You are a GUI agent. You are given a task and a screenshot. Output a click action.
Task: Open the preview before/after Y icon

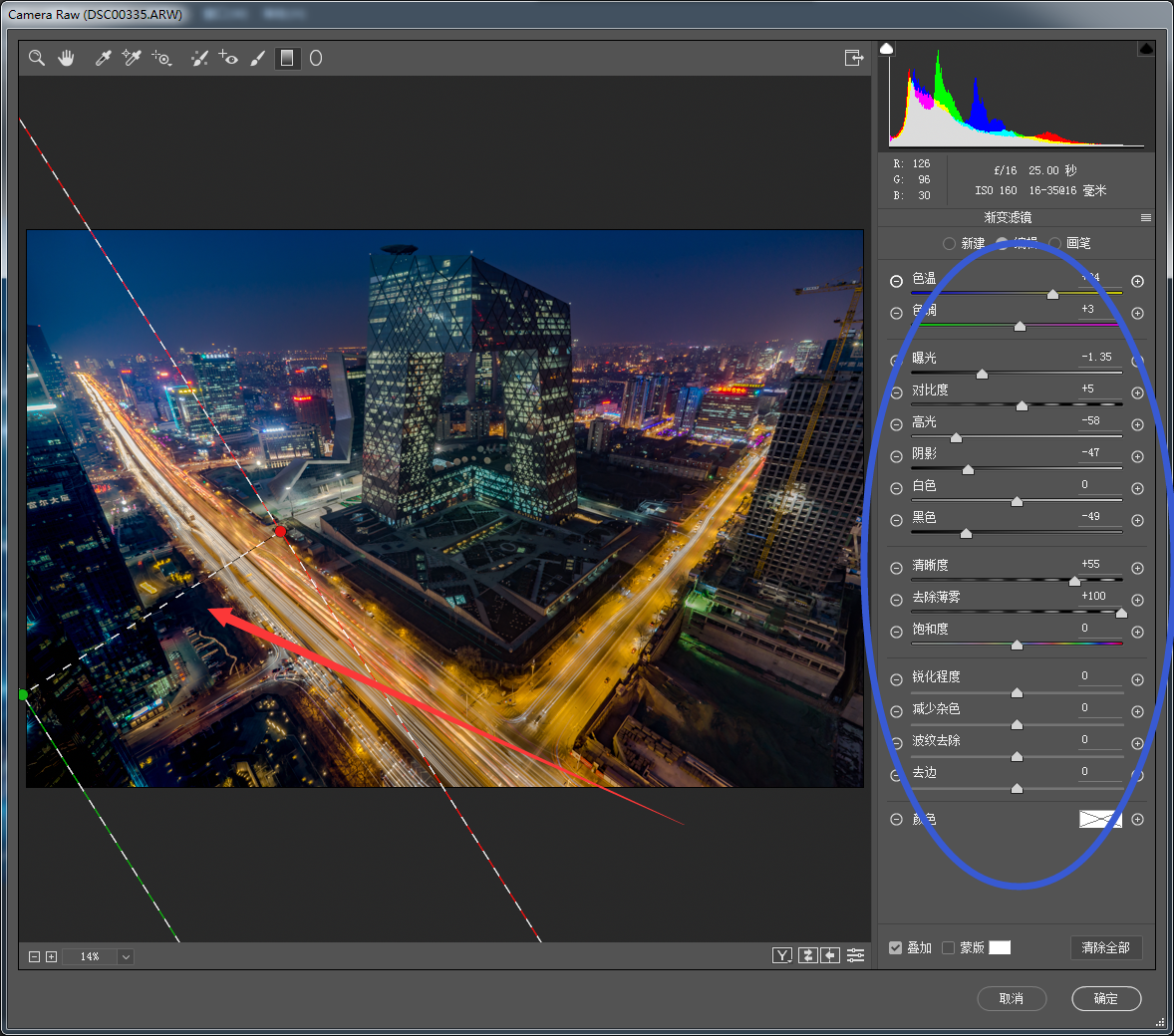point(782,955)
